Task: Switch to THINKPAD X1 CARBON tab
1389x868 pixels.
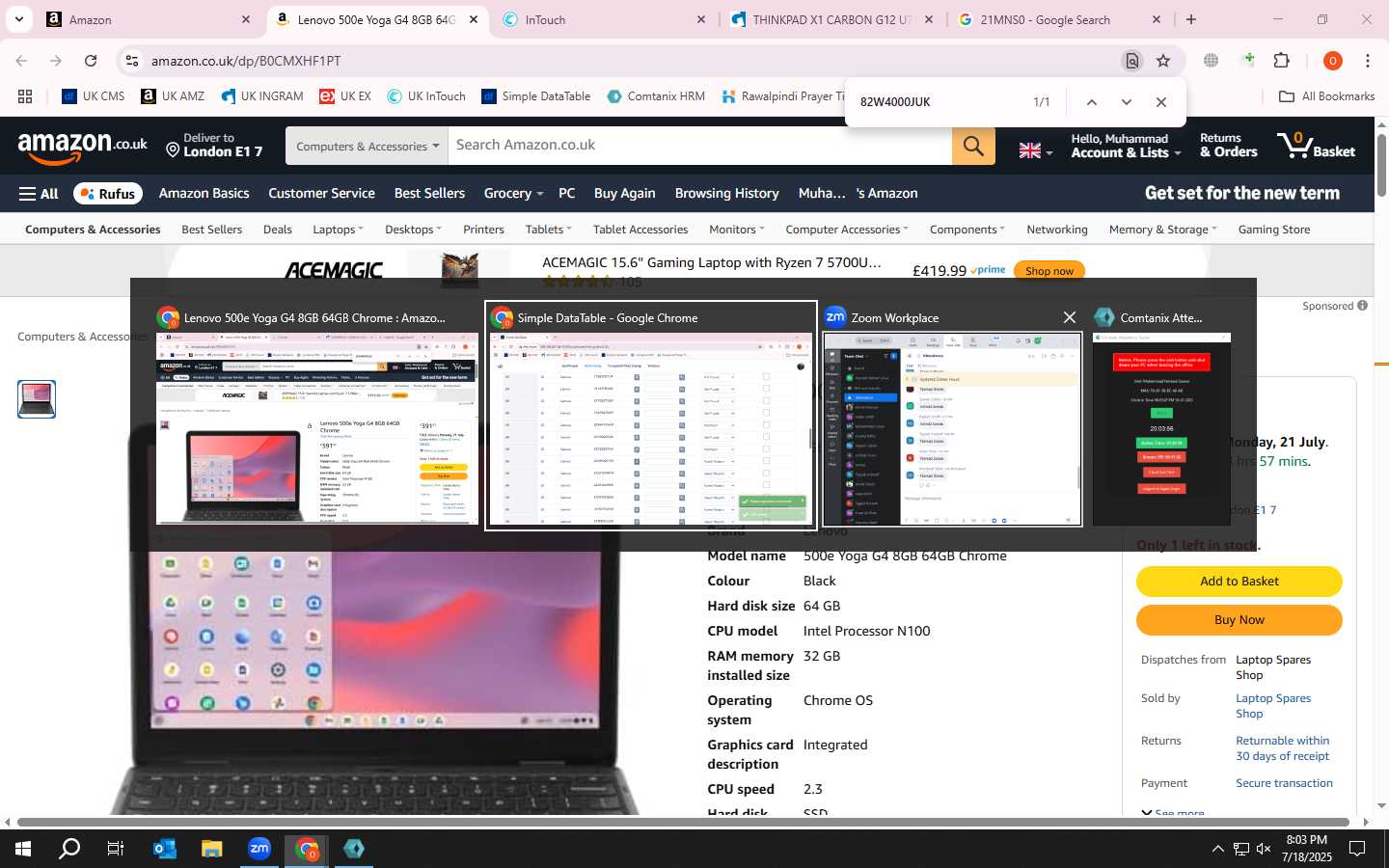Action: pos(831,19)
